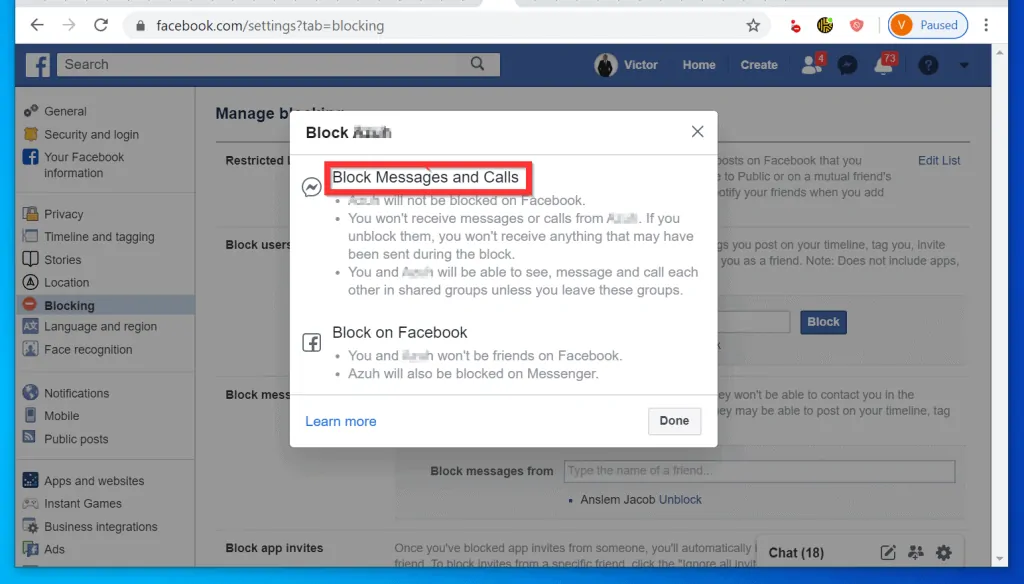Click the Facebook logo to go home

point(37,64)
